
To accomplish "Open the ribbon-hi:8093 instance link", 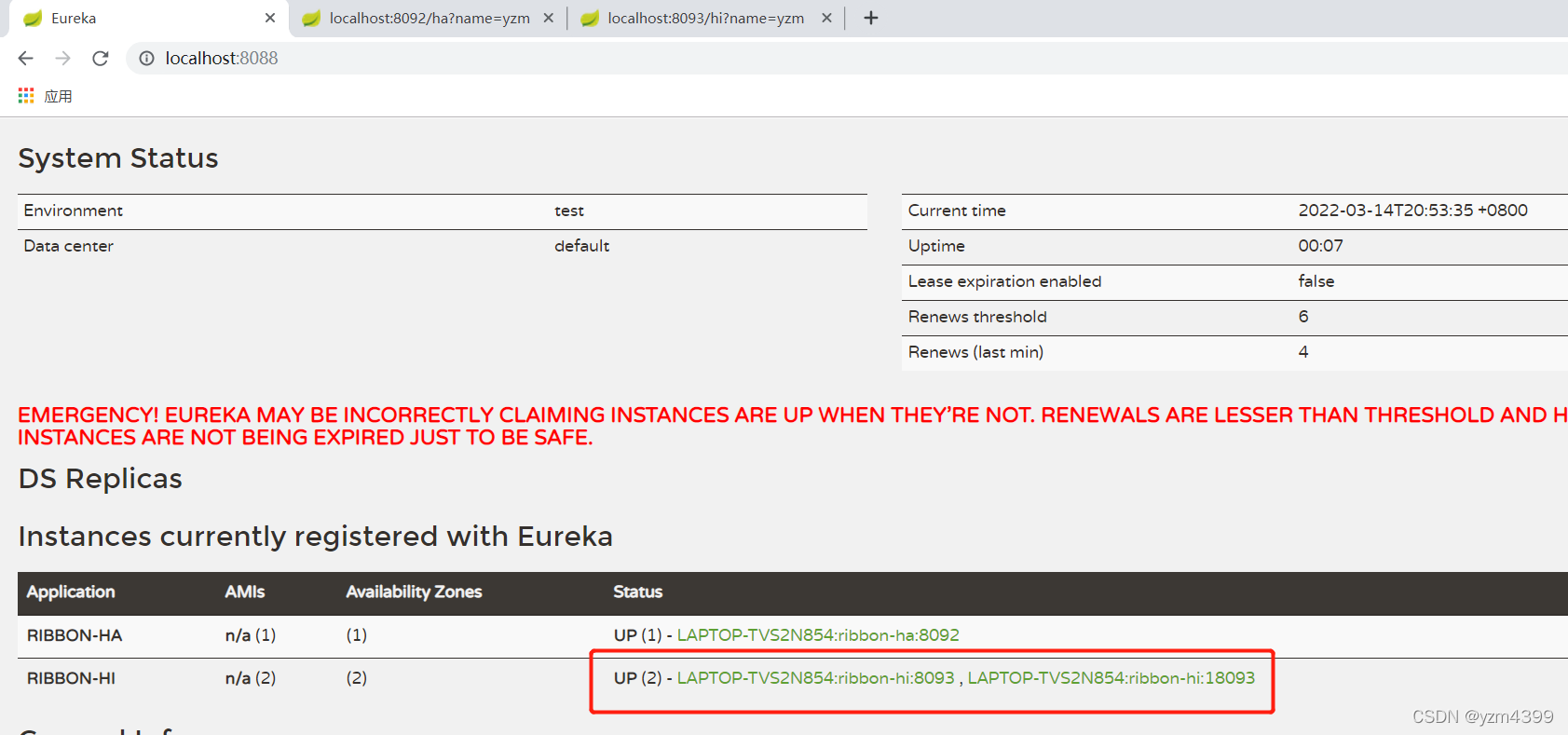I will coord(815,678).
